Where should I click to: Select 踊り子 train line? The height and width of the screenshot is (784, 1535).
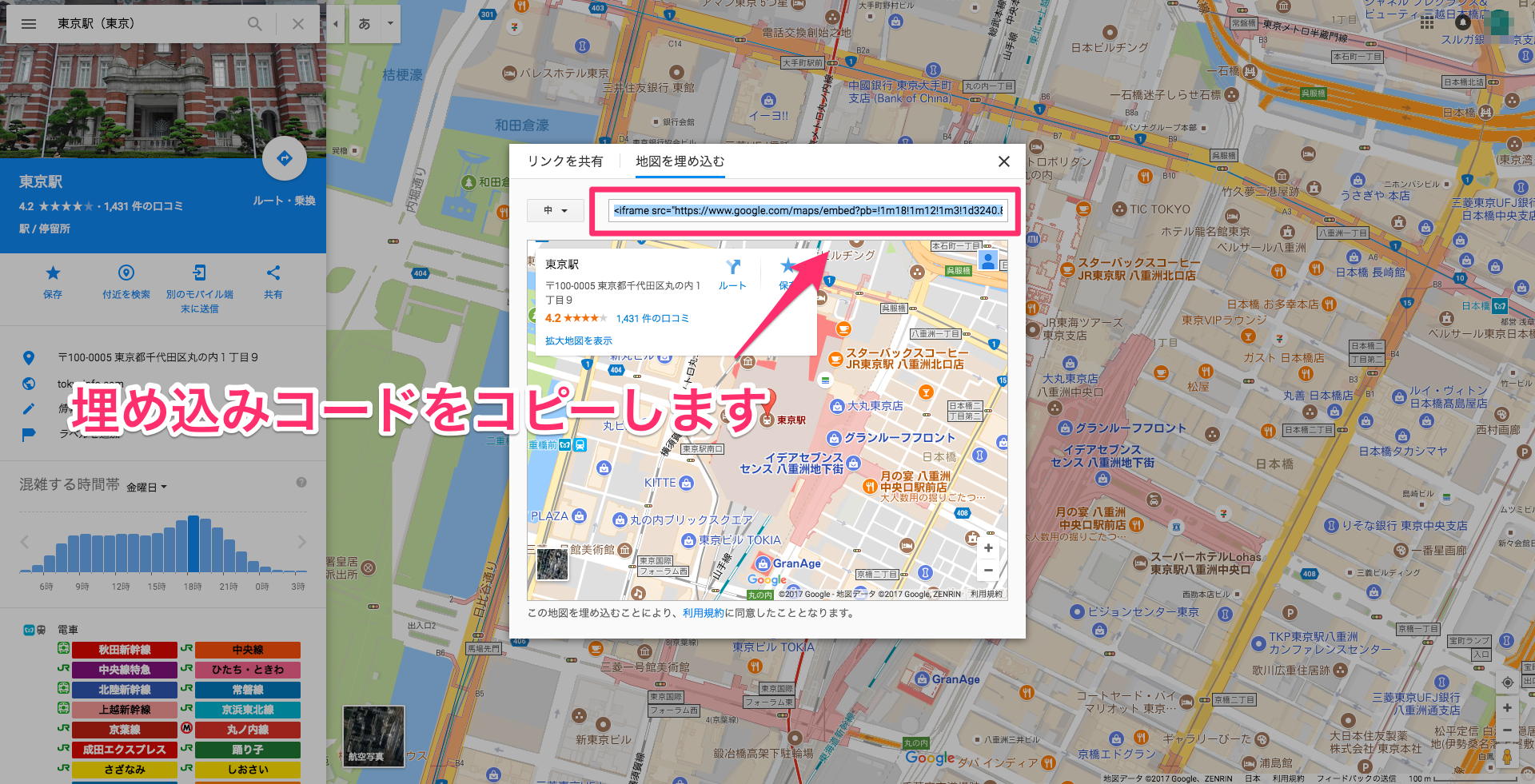tap(248, 750)
